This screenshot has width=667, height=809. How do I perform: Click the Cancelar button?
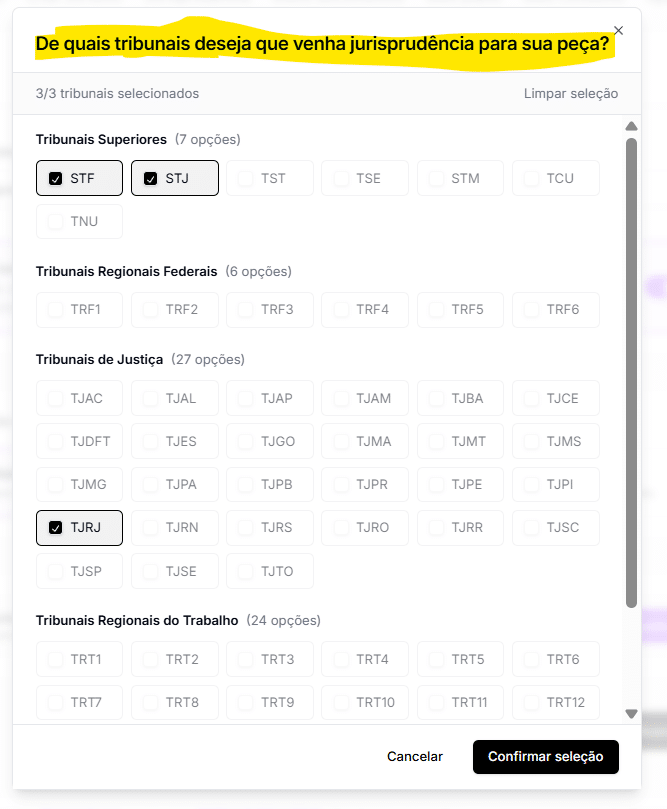415,757
